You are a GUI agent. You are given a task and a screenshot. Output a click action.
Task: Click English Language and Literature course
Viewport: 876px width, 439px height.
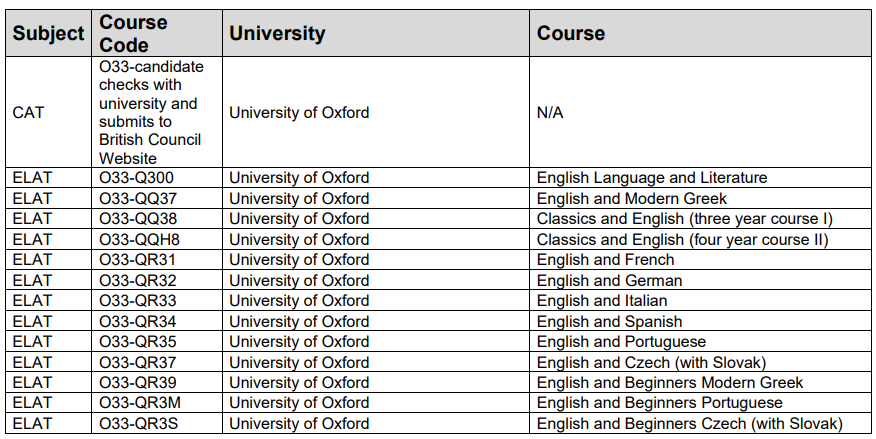(652, 178)
